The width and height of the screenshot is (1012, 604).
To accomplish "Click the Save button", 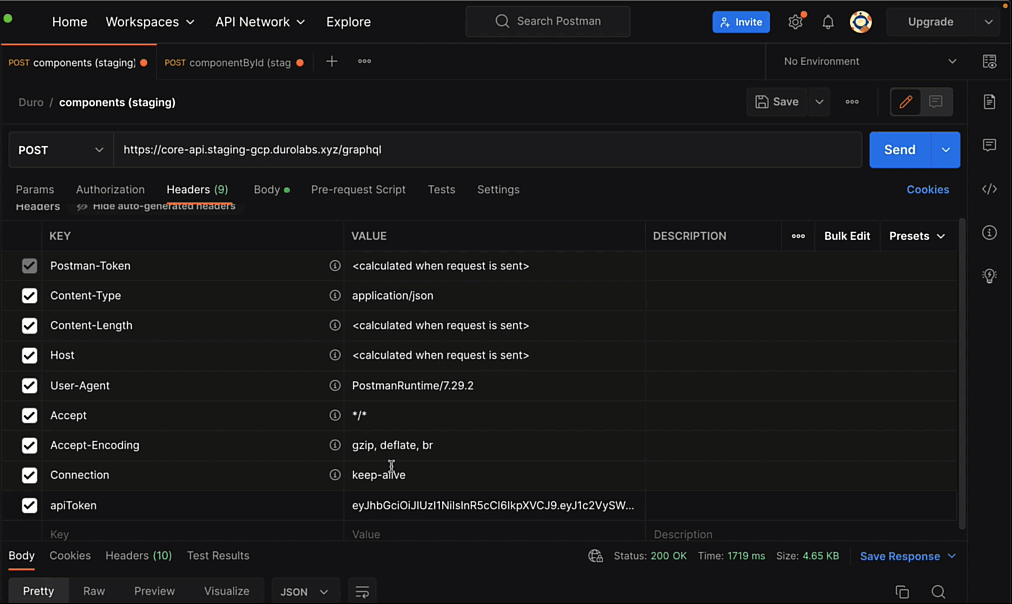I will point(777,102).
